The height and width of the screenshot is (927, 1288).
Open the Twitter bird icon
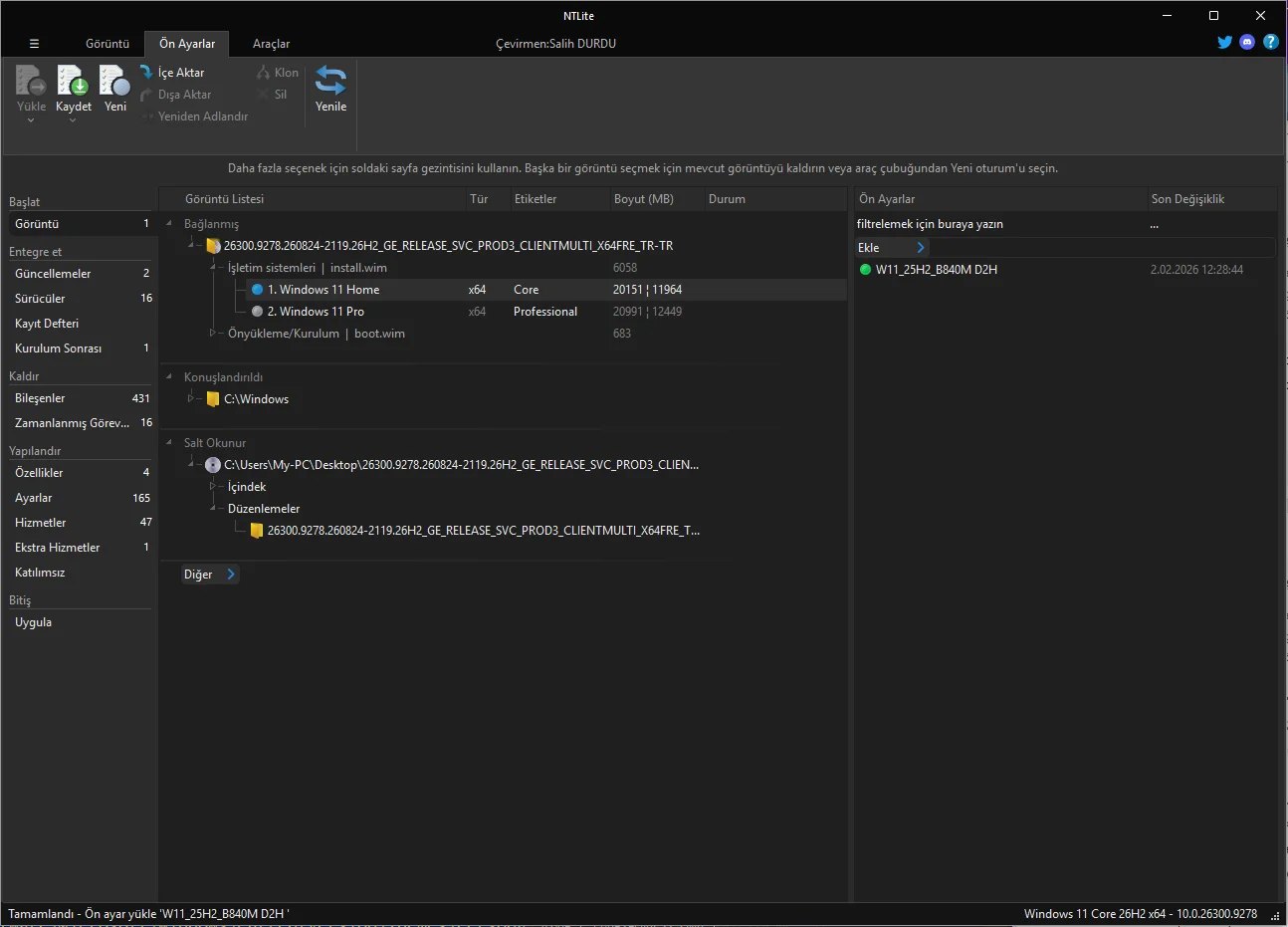click(1225, 42)
